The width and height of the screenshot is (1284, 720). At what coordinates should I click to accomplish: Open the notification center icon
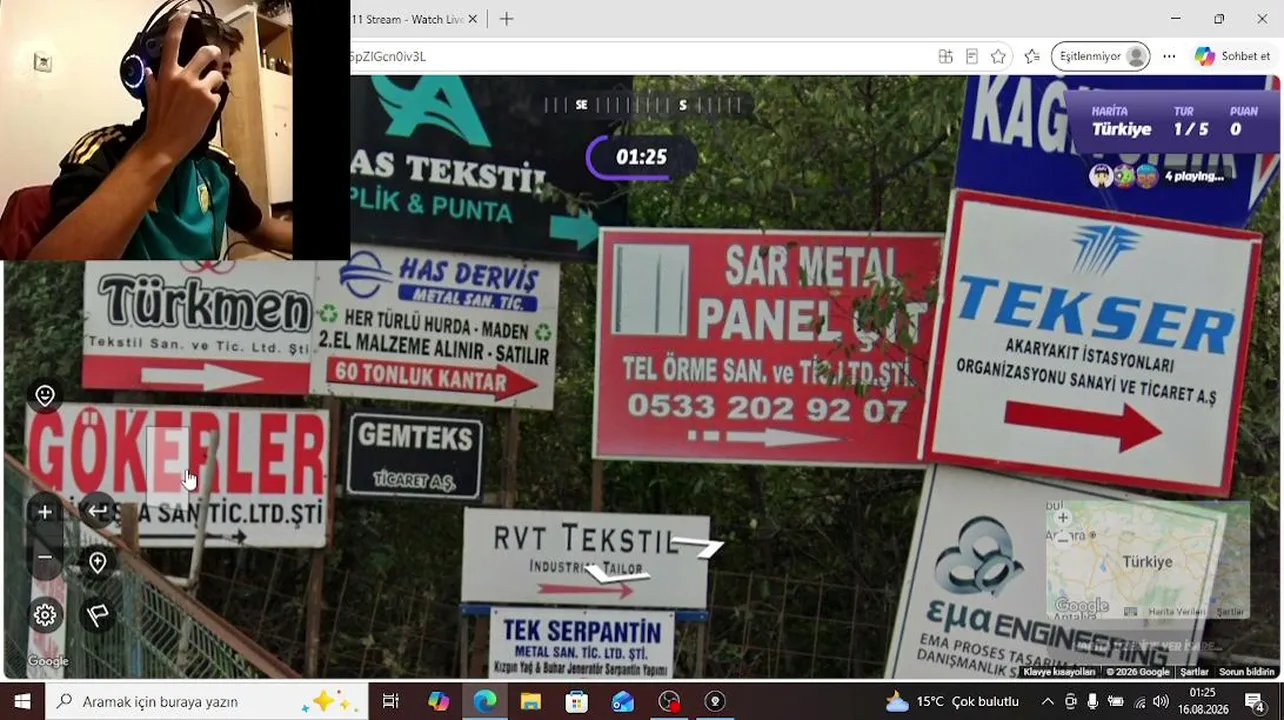(x=1254, y=701)
